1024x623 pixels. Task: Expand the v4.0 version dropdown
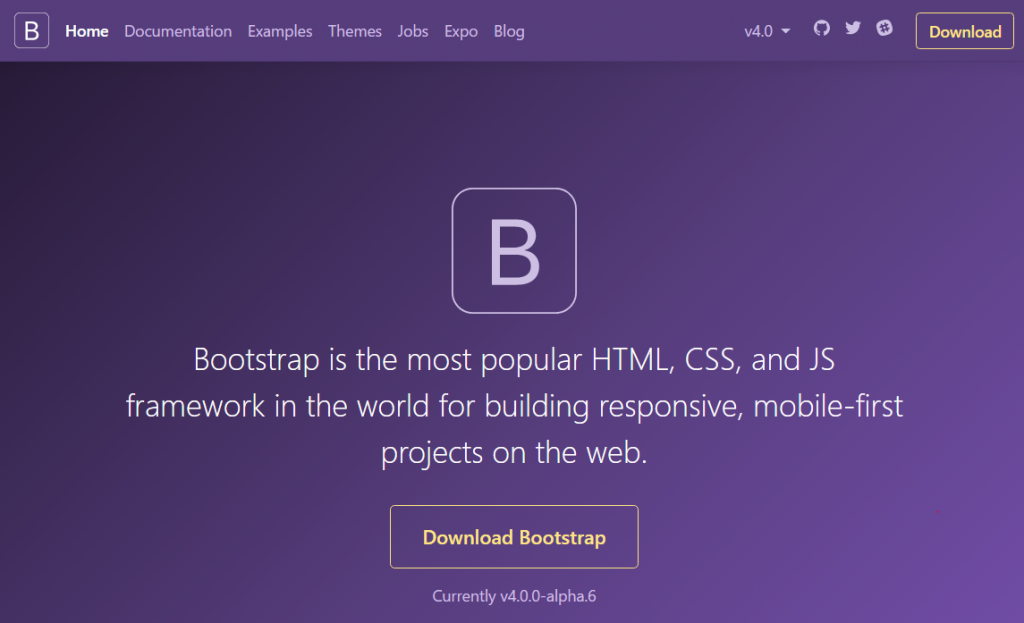coord(767,31)
